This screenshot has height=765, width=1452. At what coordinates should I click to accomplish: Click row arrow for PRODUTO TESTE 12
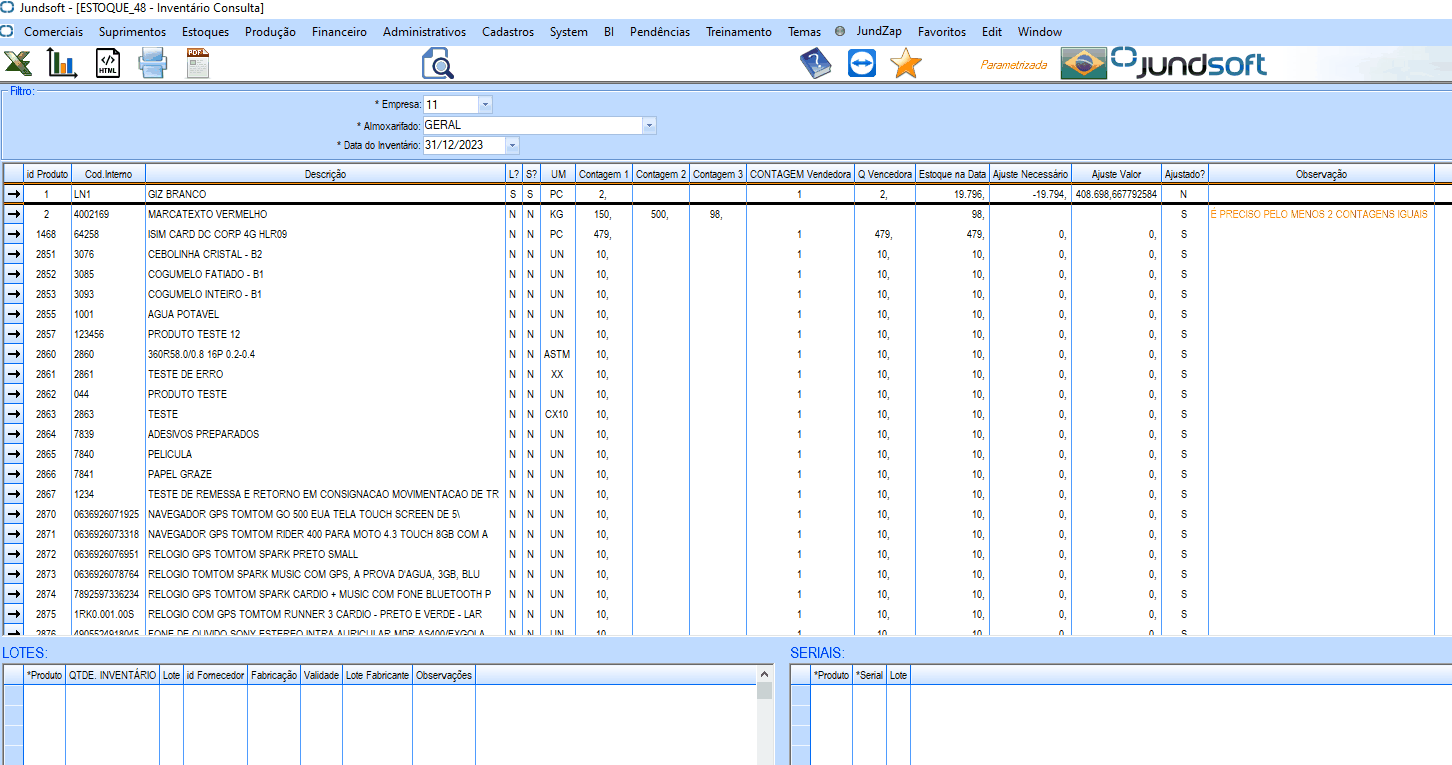click(x=14, y=334)
